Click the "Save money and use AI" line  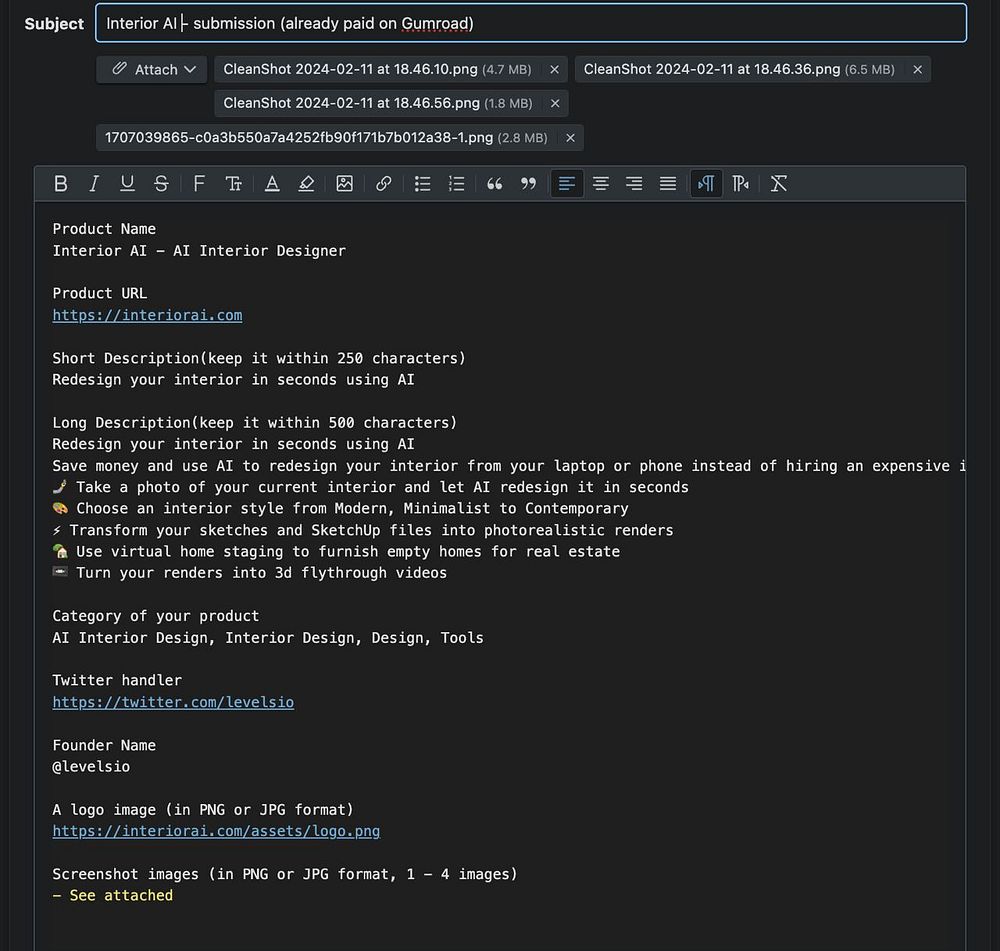pyautogui.click(x=509, y=466)
